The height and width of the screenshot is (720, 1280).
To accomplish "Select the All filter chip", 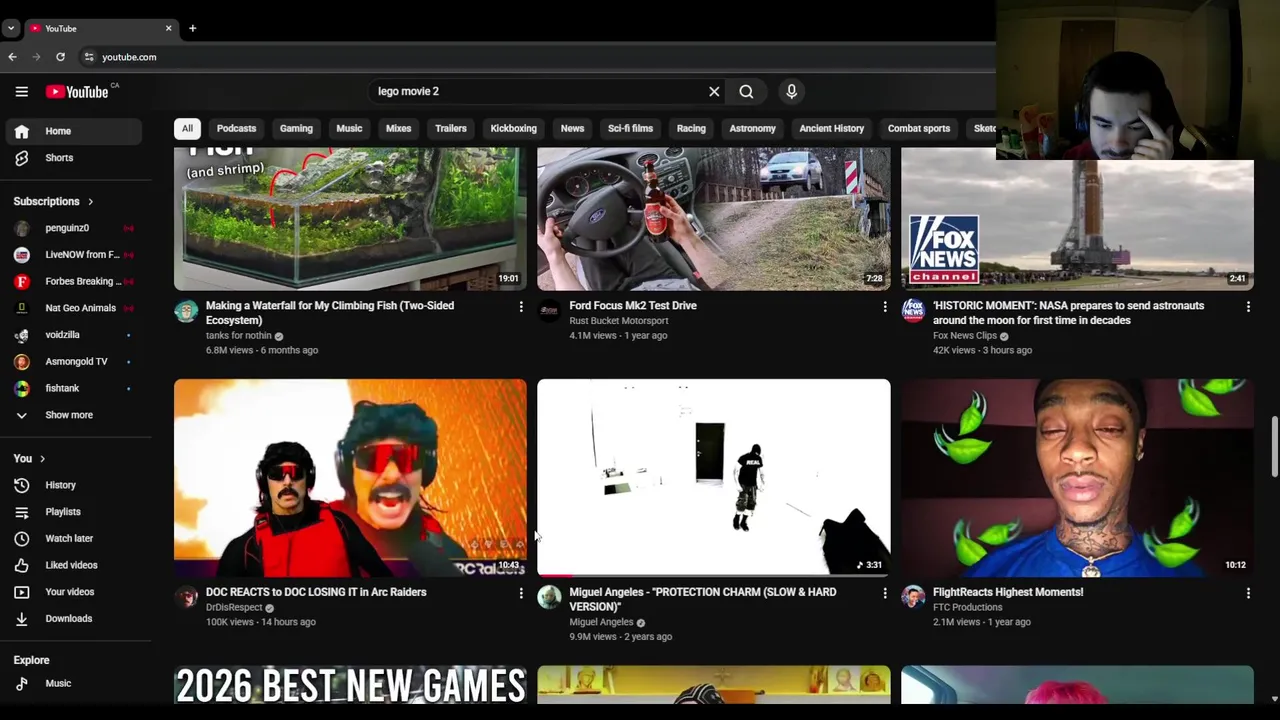I will [187, 128].
